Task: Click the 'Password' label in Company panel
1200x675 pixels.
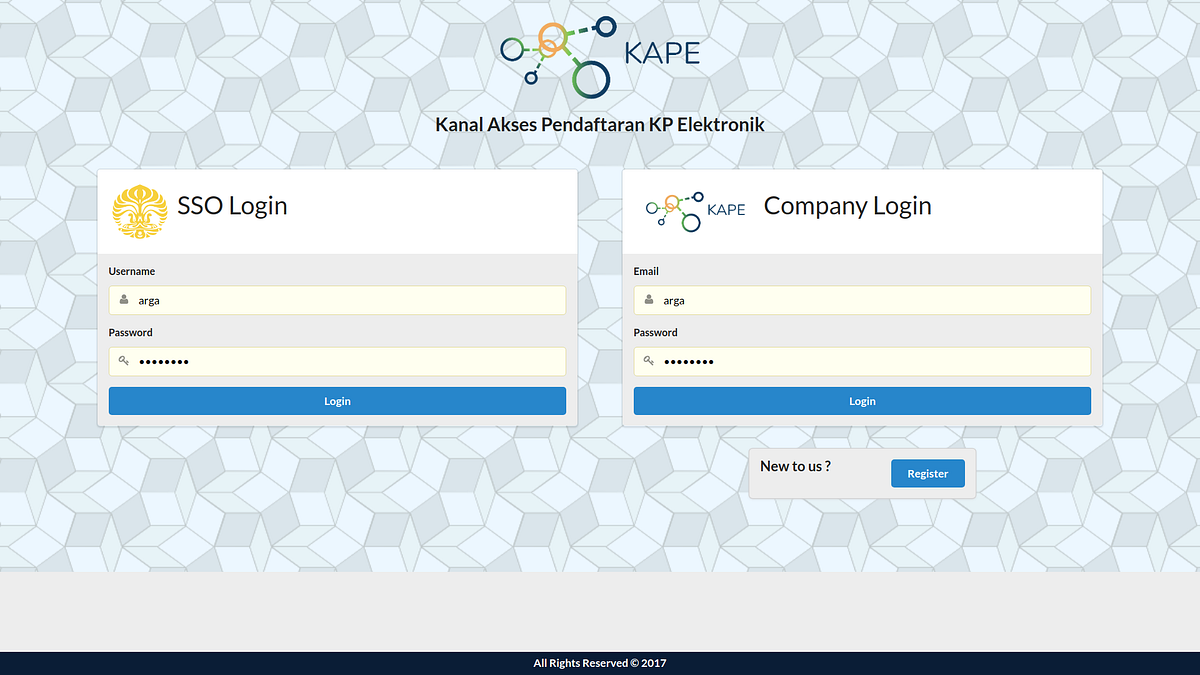Action: pos(656,332)
